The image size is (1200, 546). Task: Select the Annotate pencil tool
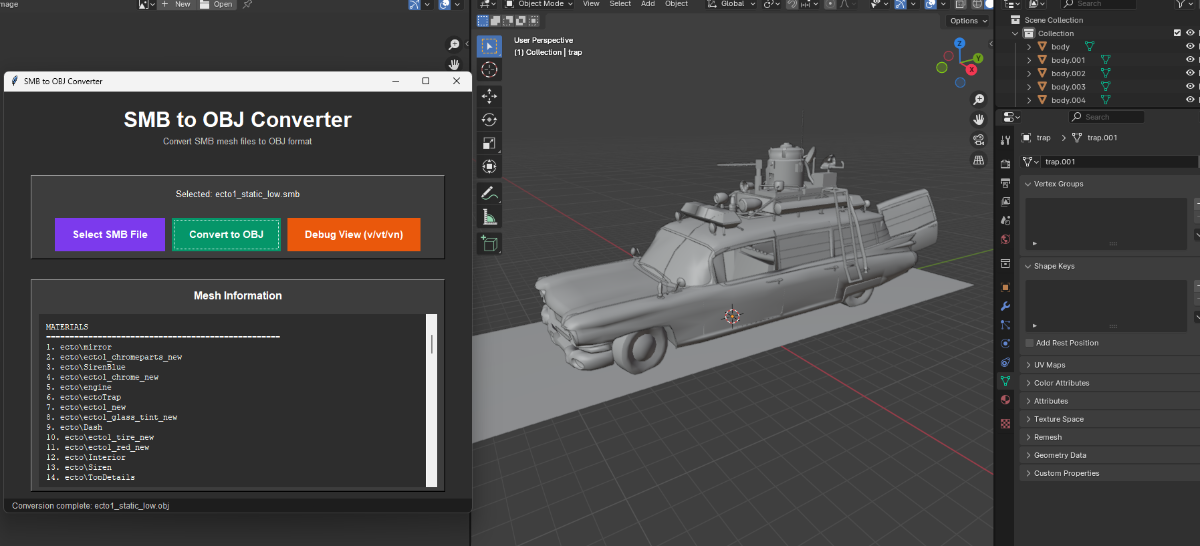[x=489, y=192]
